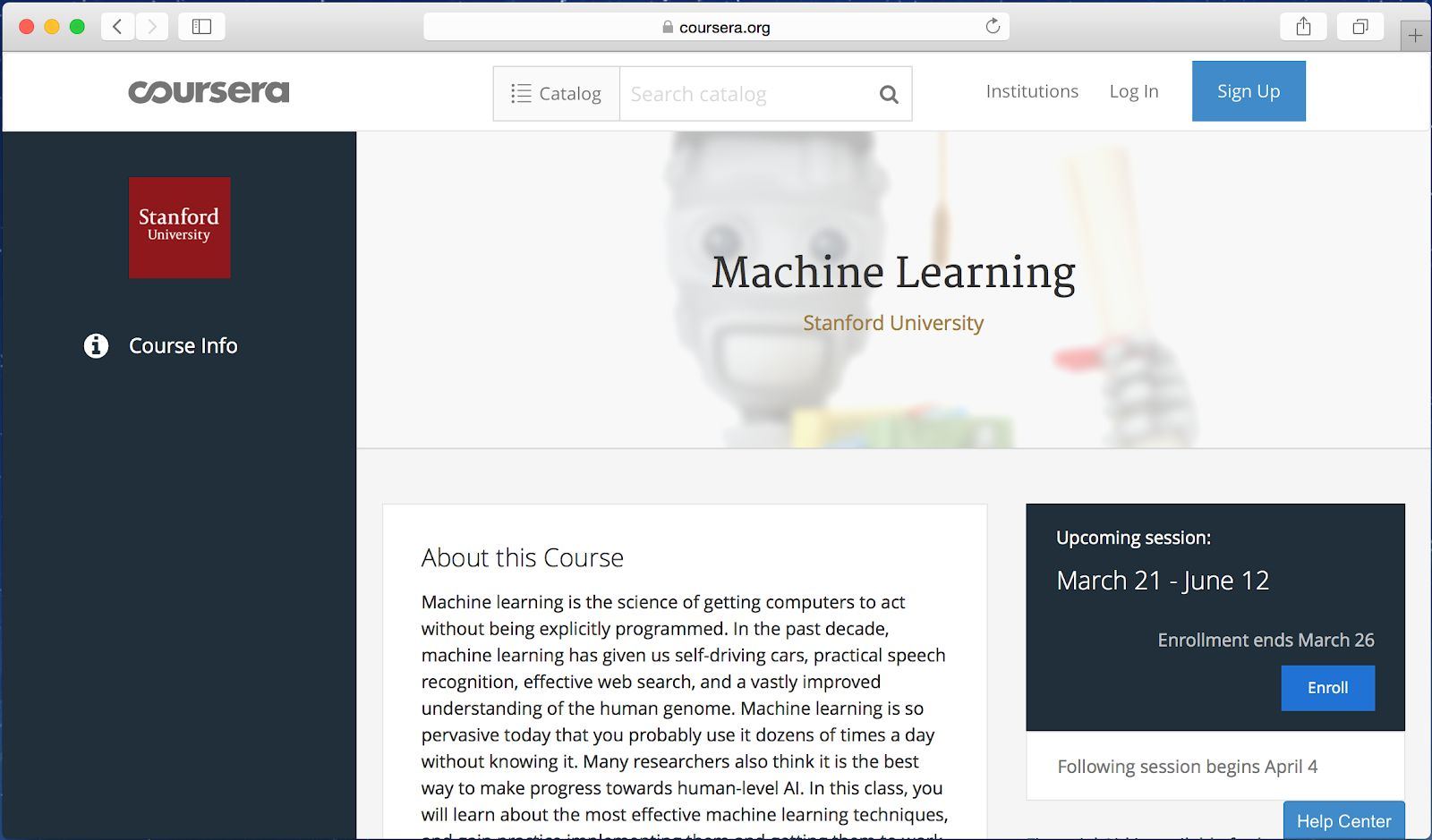Screen dimensions: 1432x840
Task: Follow the Stanford University subtitle link
Action: click(x=893, y=323)
